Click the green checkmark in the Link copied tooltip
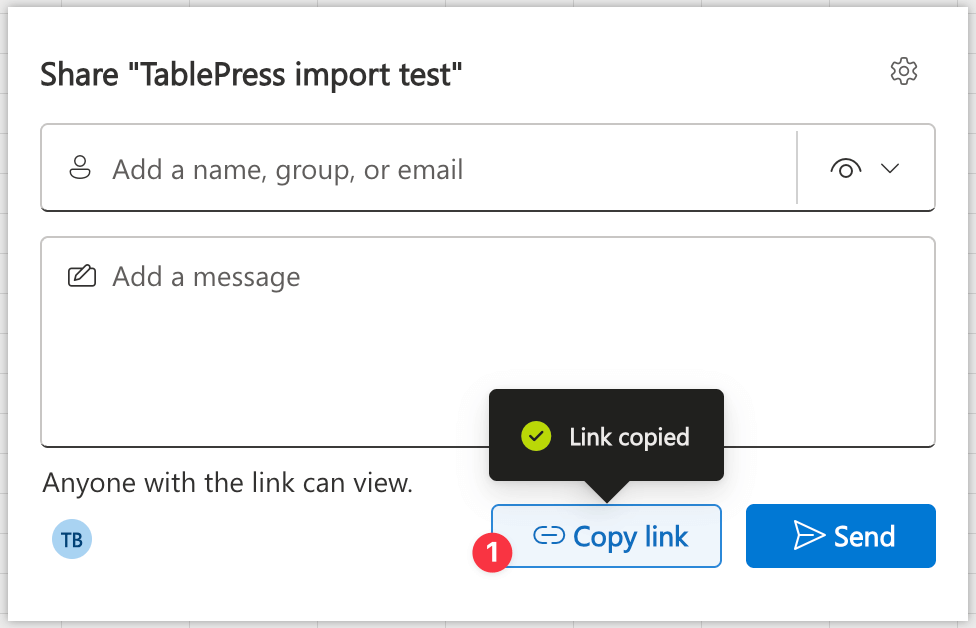This screenshot has height=628, width=976. (x=536, y=436)
